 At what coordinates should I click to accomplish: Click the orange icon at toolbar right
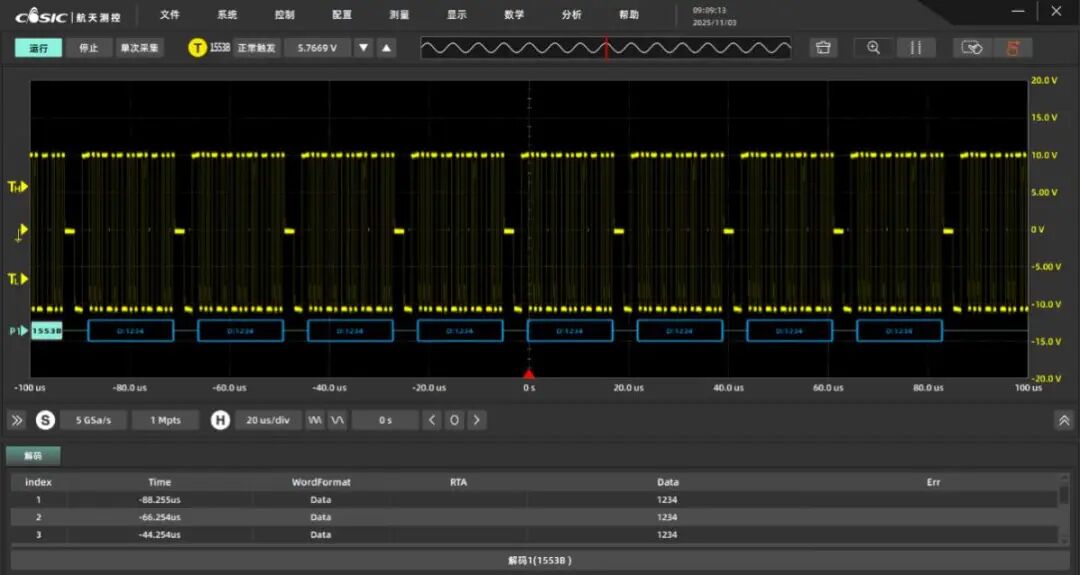tap(1012, 48)
